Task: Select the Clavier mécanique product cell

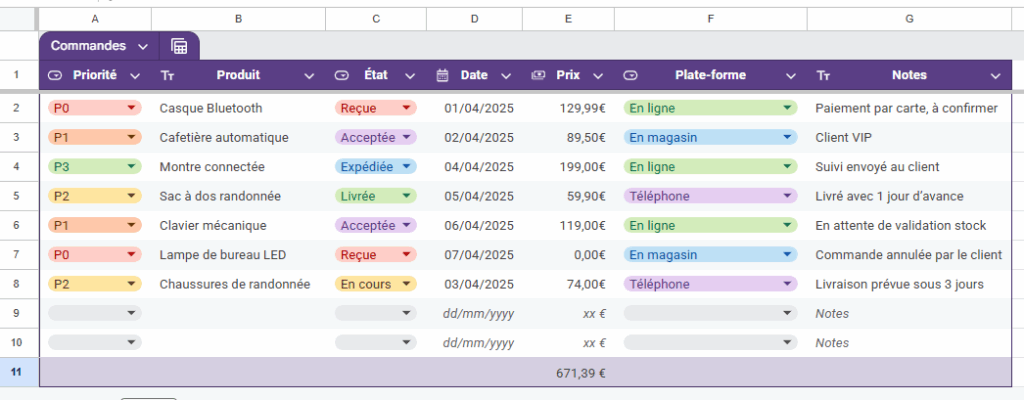Action: click(x=213, y=225)
